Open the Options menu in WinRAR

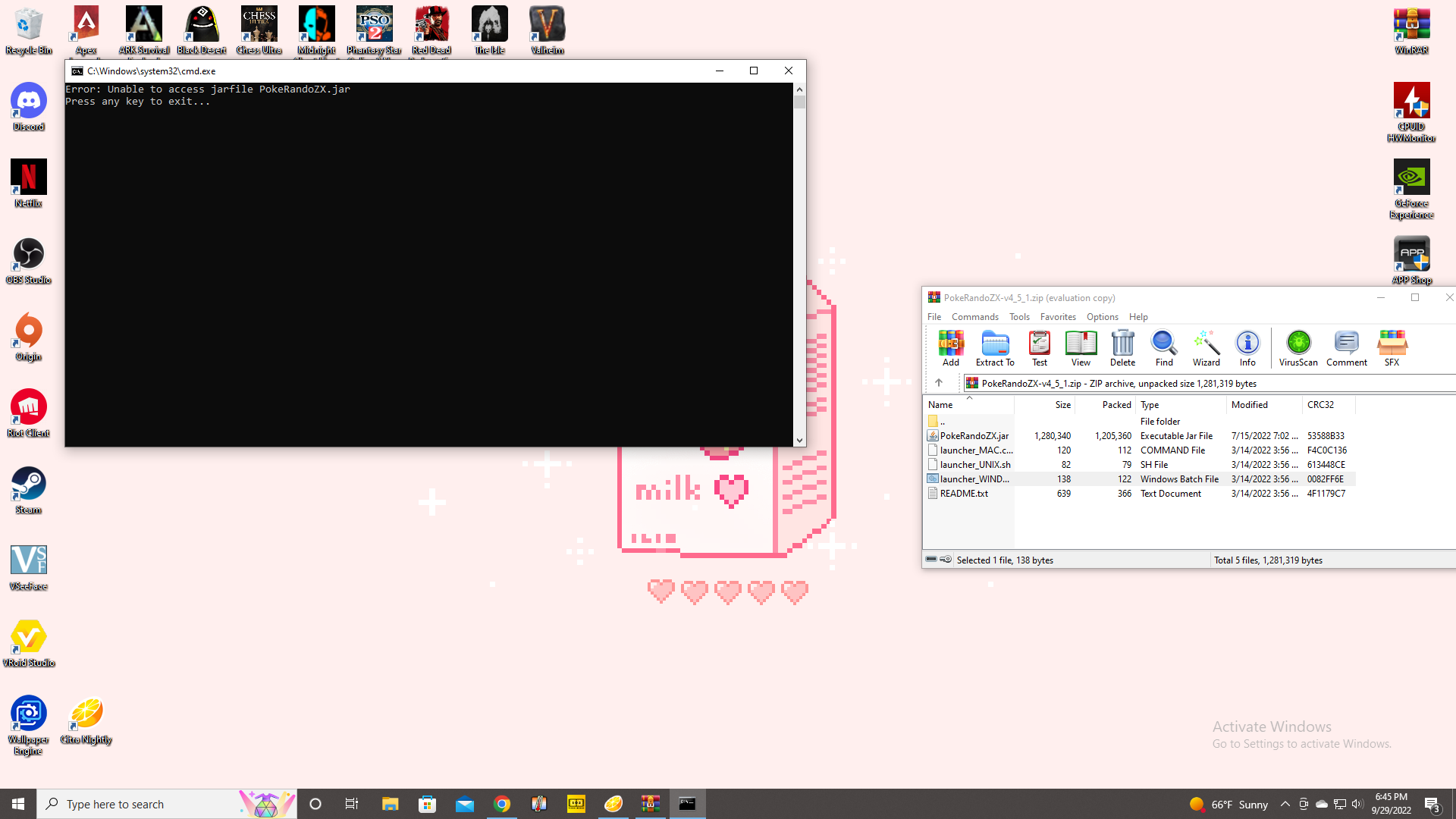click(1102, 317)
